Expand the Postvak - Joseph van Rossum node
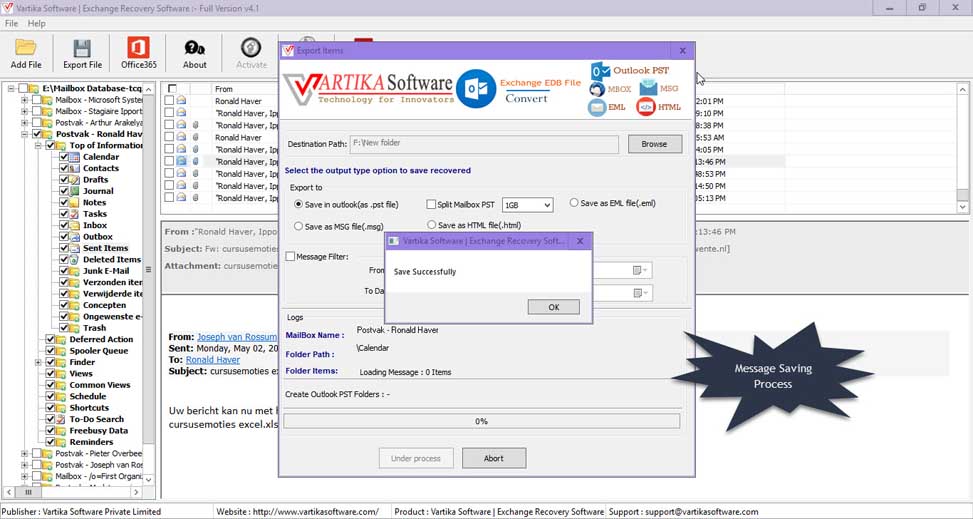 point(24,464)
